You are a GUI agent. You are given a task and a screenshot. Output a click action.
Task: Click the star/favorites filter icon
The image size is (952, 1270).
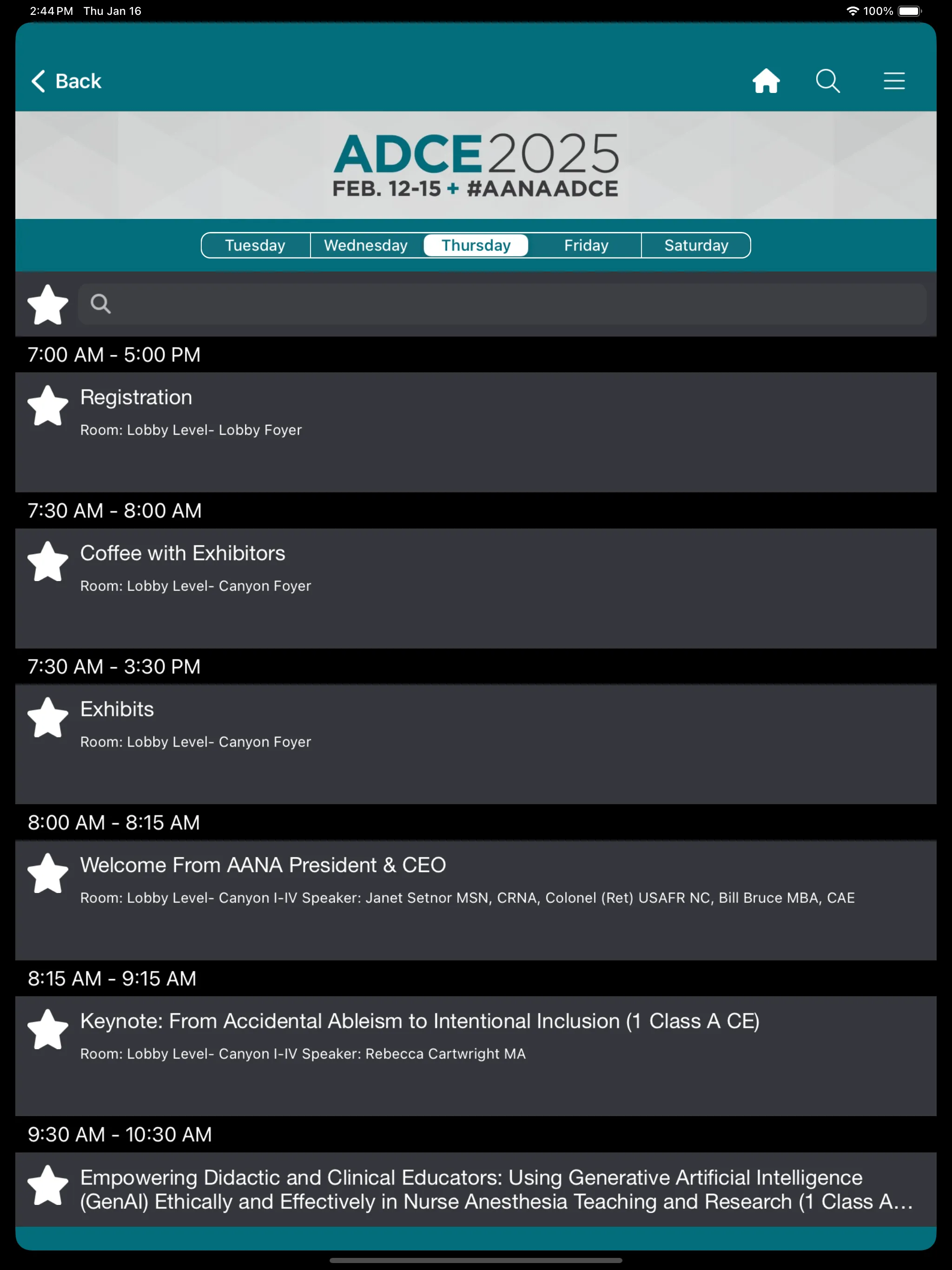click(47, 304)
